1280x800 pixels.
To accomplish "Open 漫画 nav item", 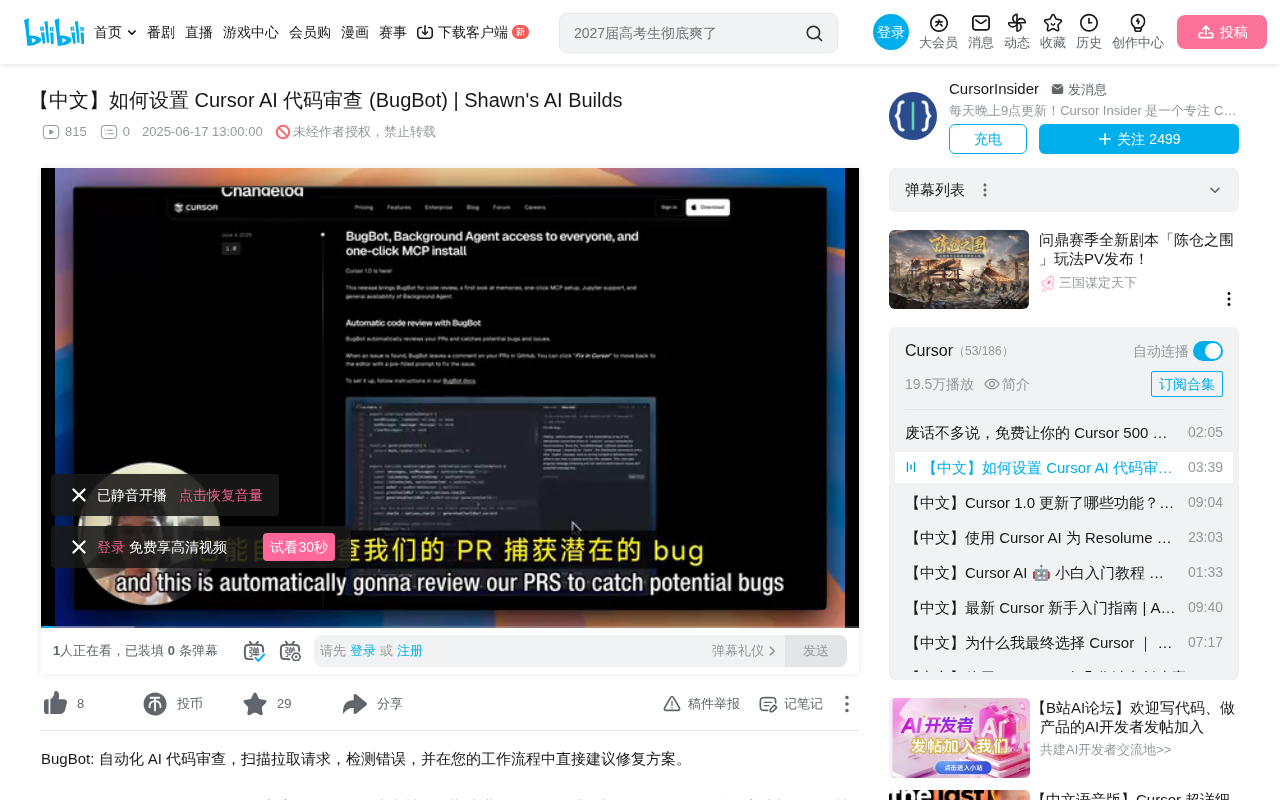I will [x=355, y=32].
